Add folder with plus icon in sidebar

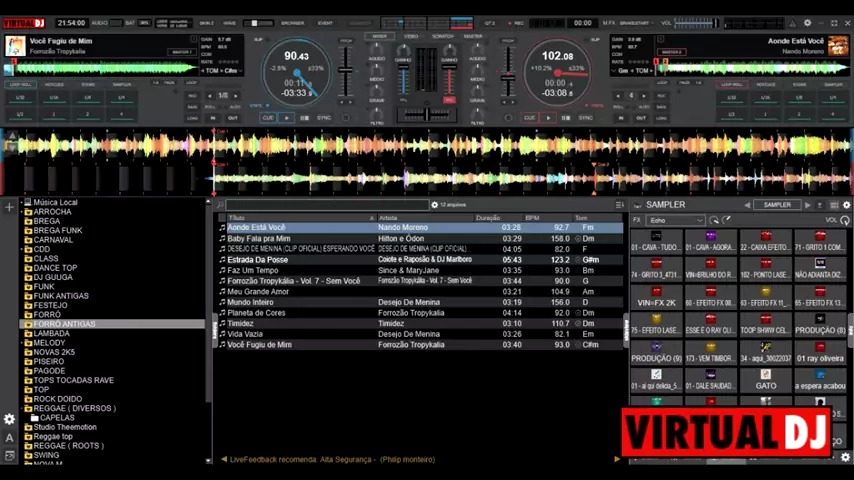pos(9,207)
